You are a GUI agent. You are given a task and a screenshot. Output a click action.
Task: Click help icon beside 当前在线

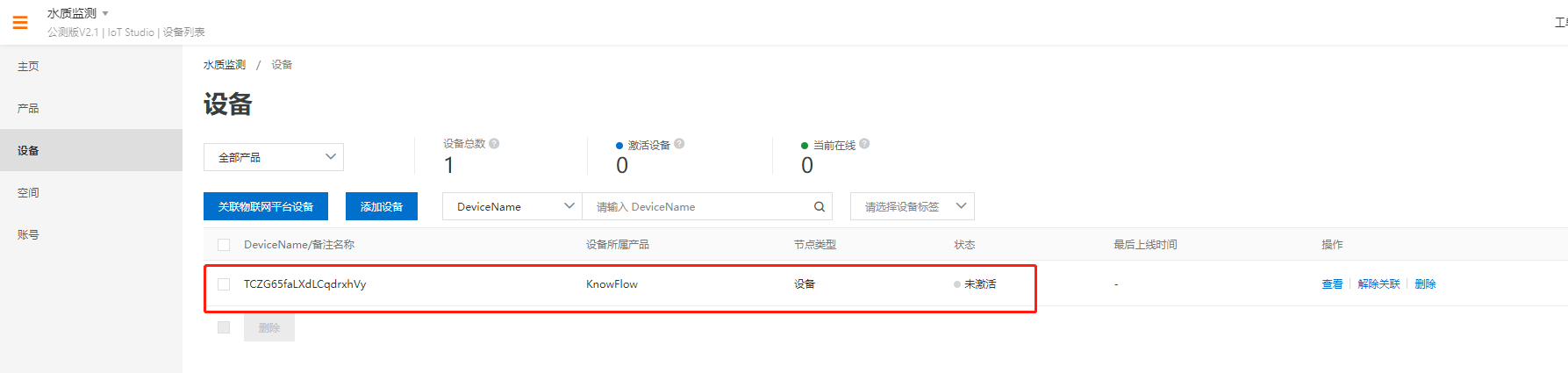(864, 144)
